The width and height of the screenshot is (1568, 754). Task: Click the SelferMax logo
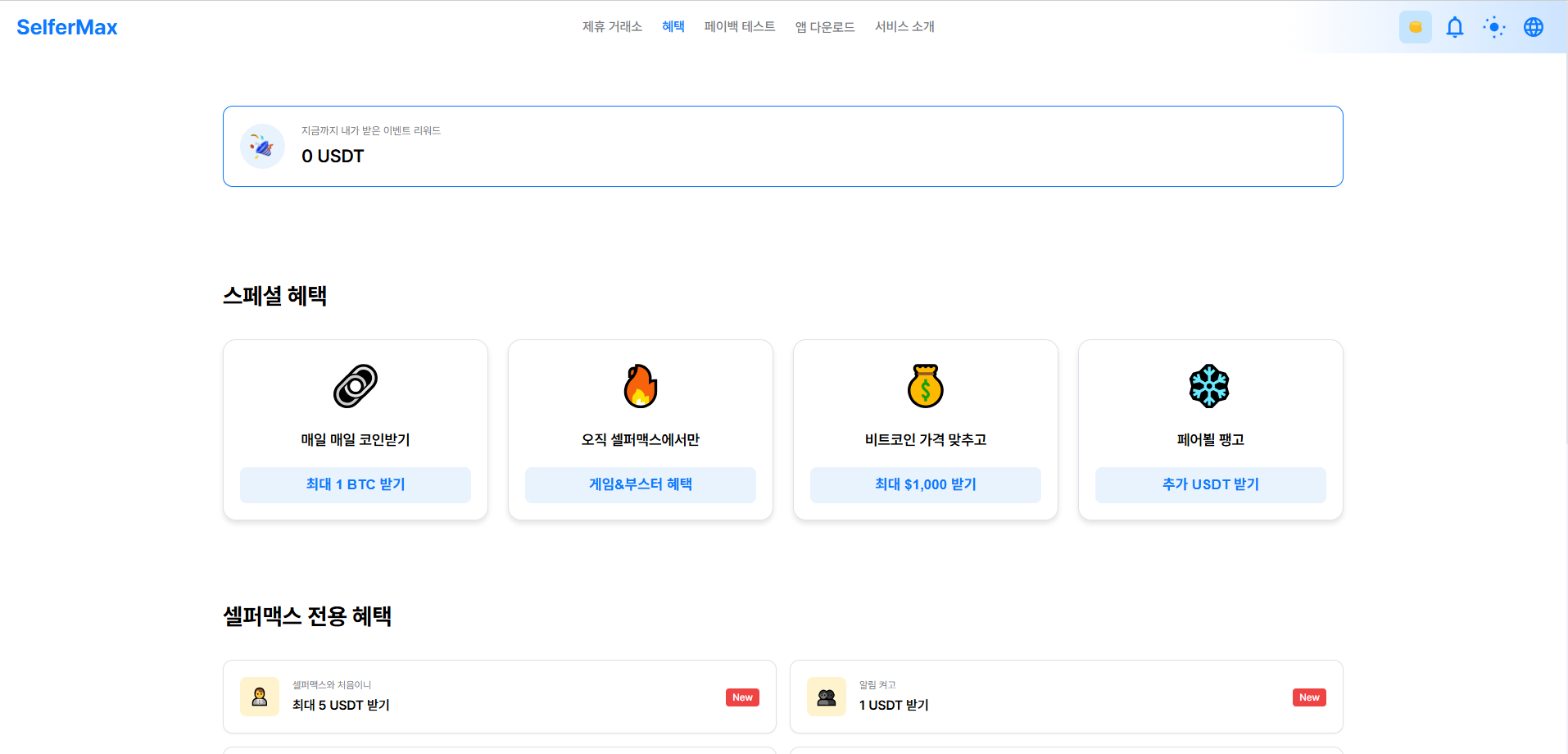click(67, 27)
